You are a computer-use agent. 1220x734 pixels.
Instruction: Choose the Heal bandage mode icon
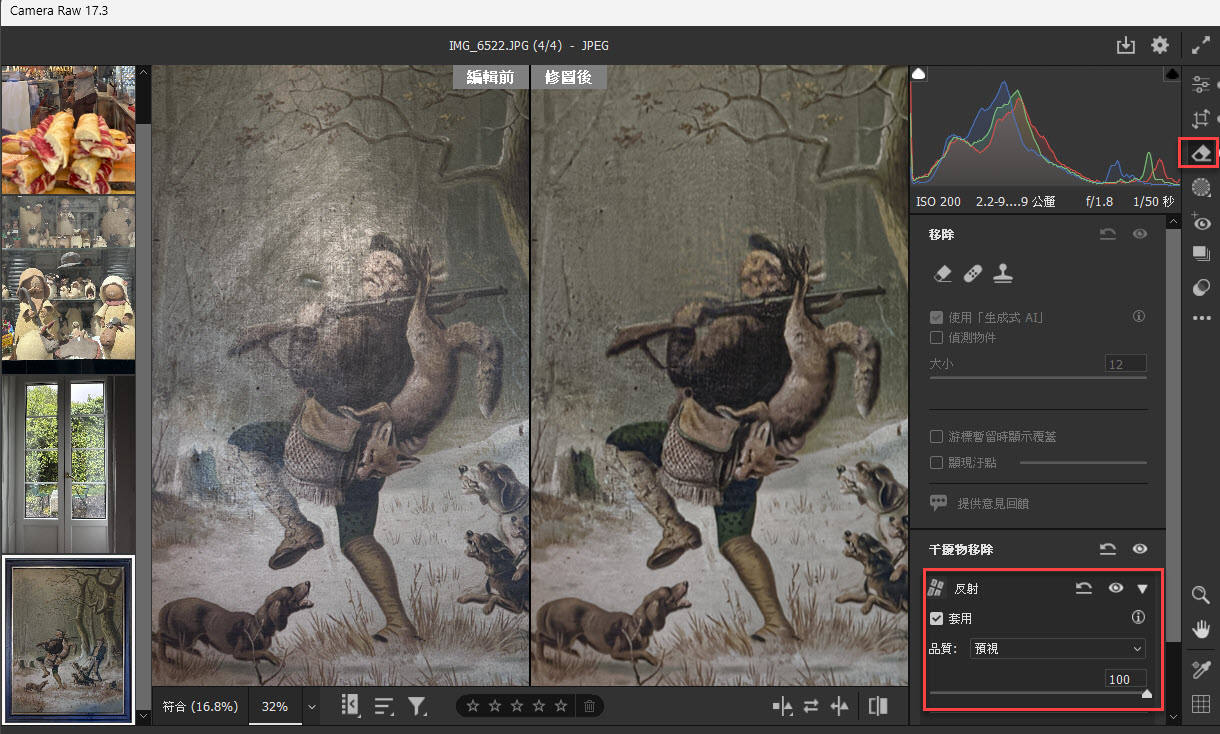click(972, 273)
